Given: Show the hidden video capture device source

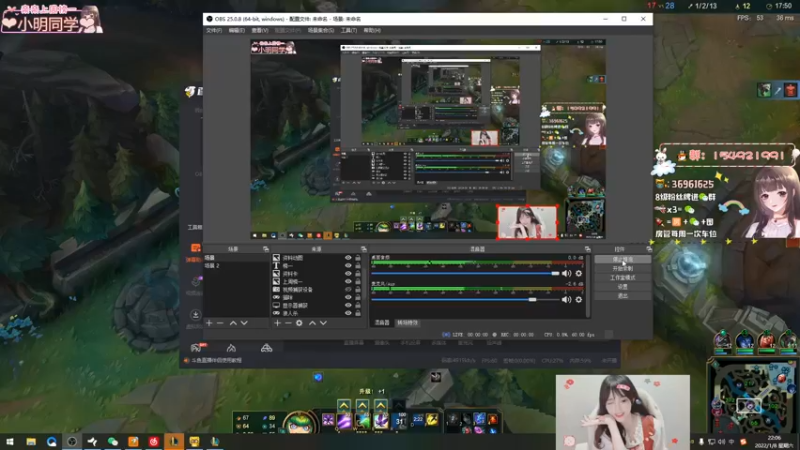Looking at the screenshot, I should (348, 289).
